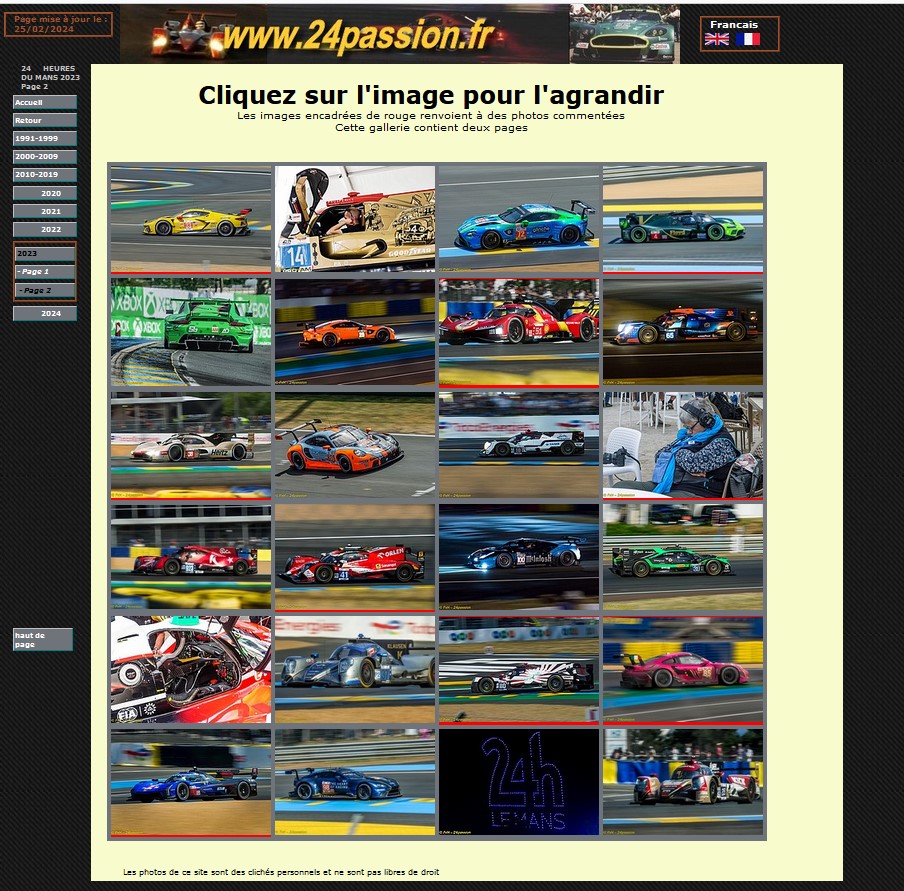Open the 2010-2019 gallery section
The height and width of the screenshot is (891, 904).
(x=45, y=174)
